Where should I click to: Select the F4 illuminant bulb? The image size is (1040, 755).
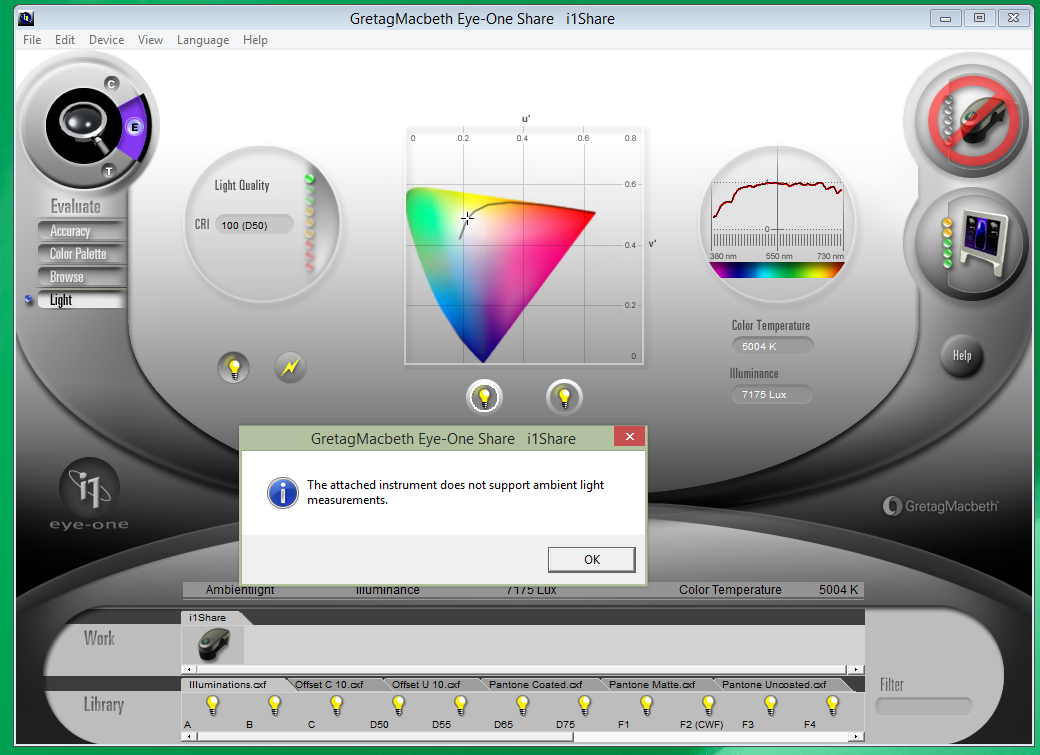832,705
